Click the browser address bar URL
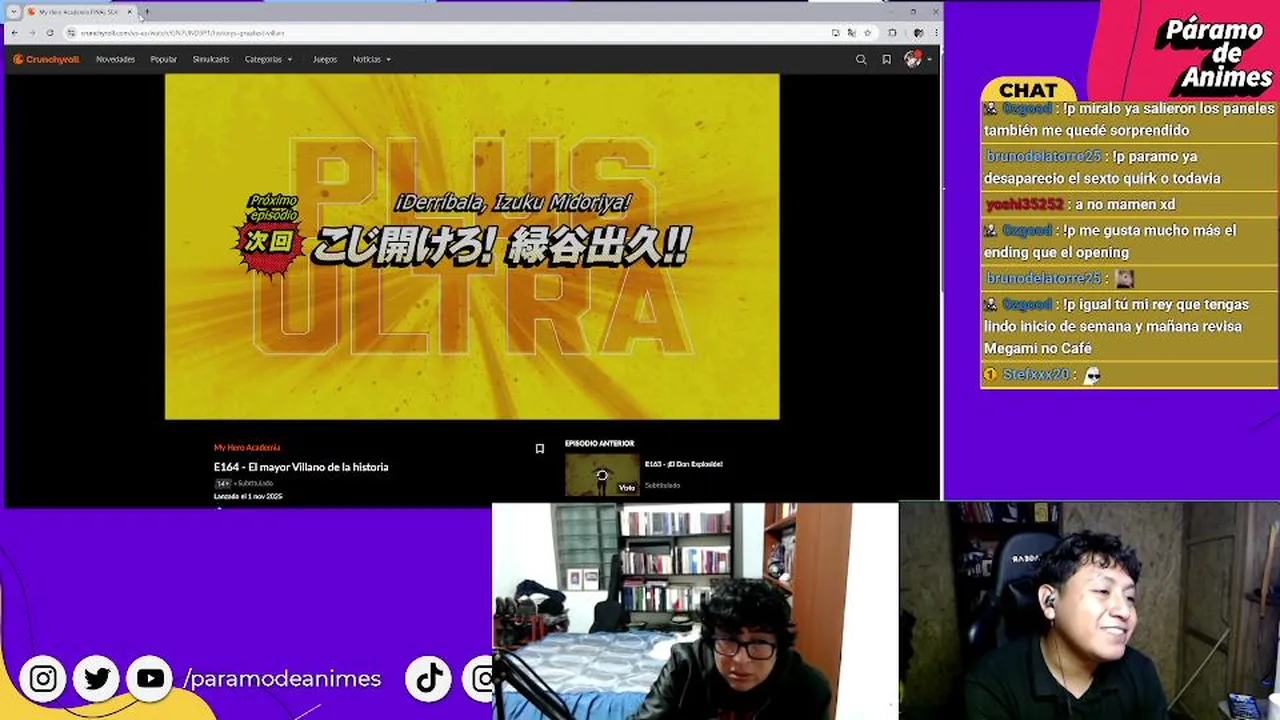Image resolution: width=1280 pixels, height=720 pixels. [x=183, y=33]
